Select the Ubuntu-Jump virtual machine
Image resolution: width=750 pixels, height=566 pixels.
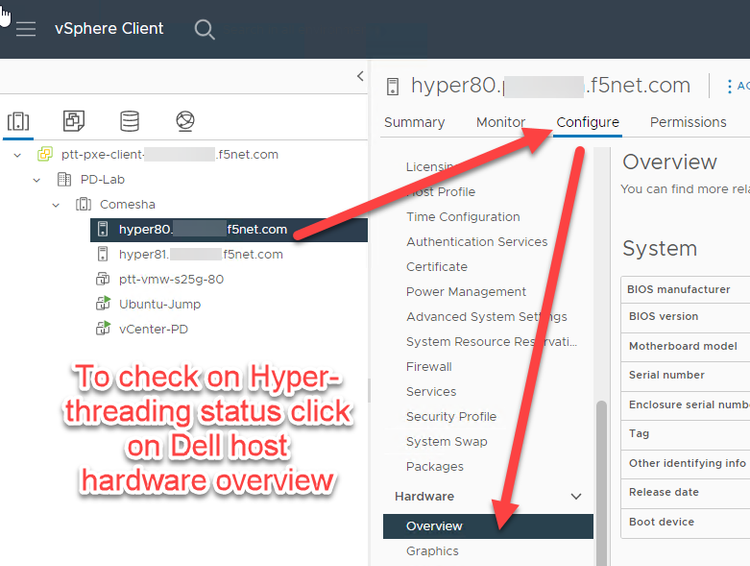[159, 304]
